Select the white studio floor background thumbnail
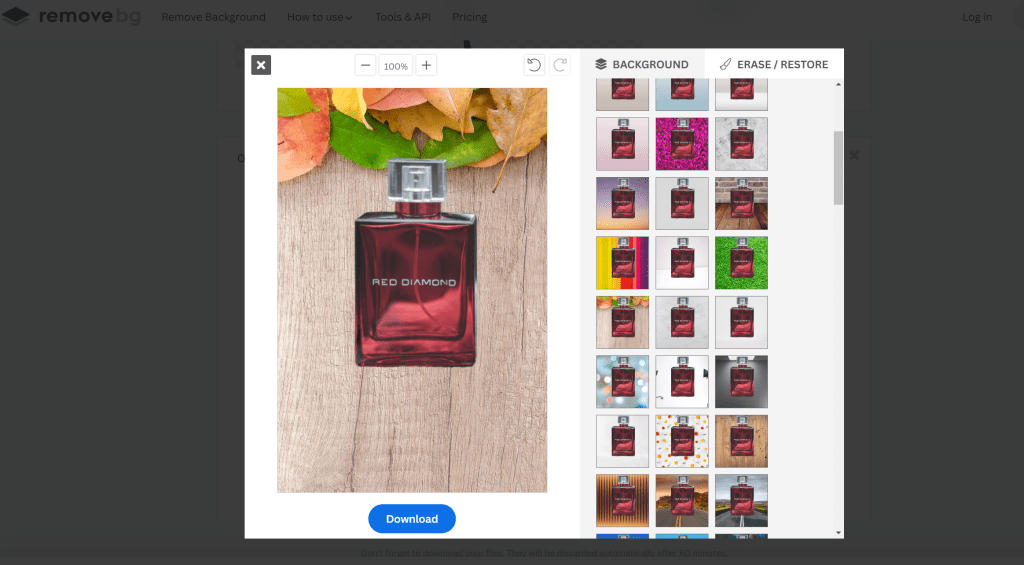Screen dimensions: 1024x565 (x=682, y=263)
